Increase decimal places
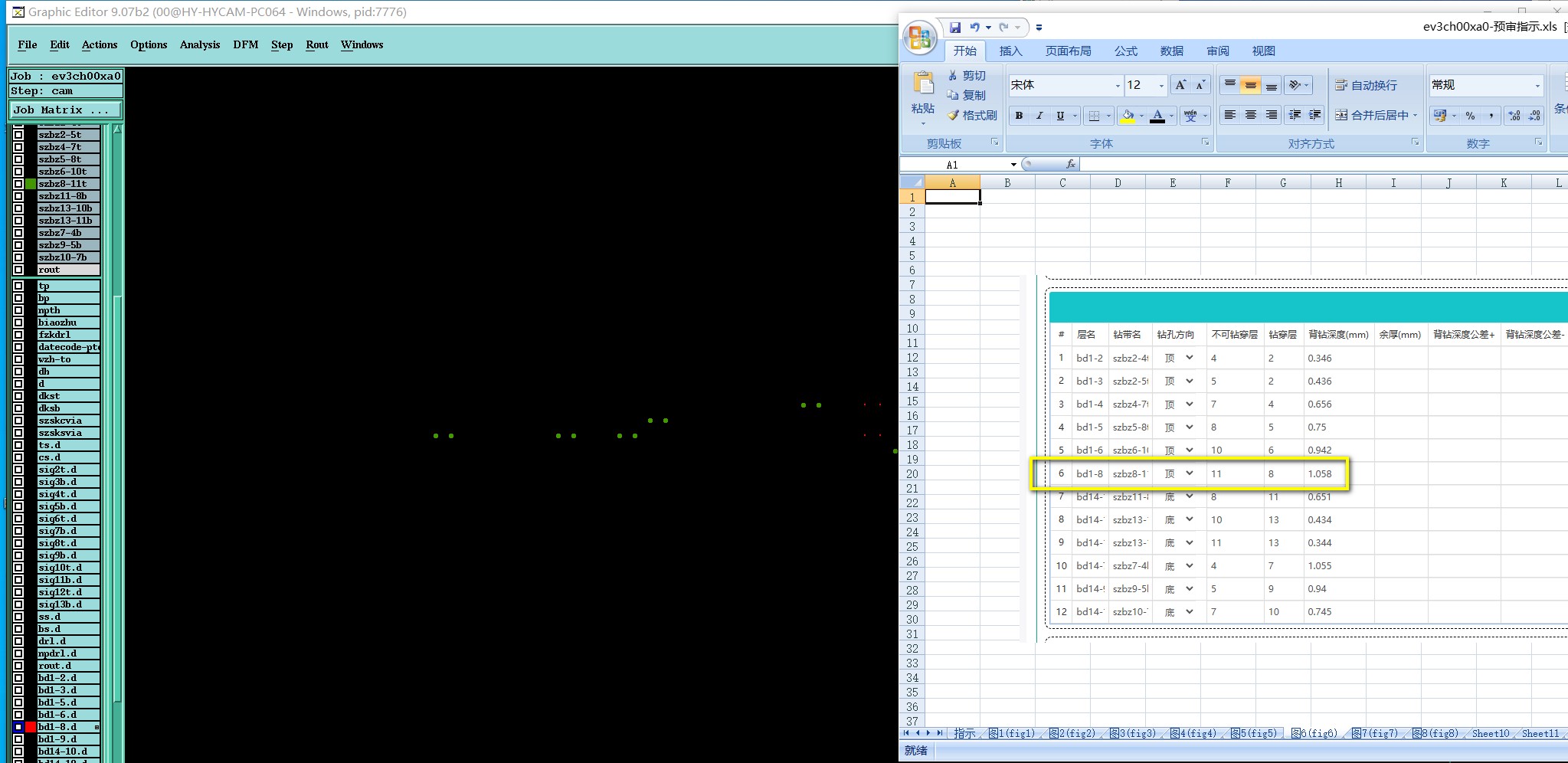This screenshot has height=763, width=1568. (x=1514, y=116)
